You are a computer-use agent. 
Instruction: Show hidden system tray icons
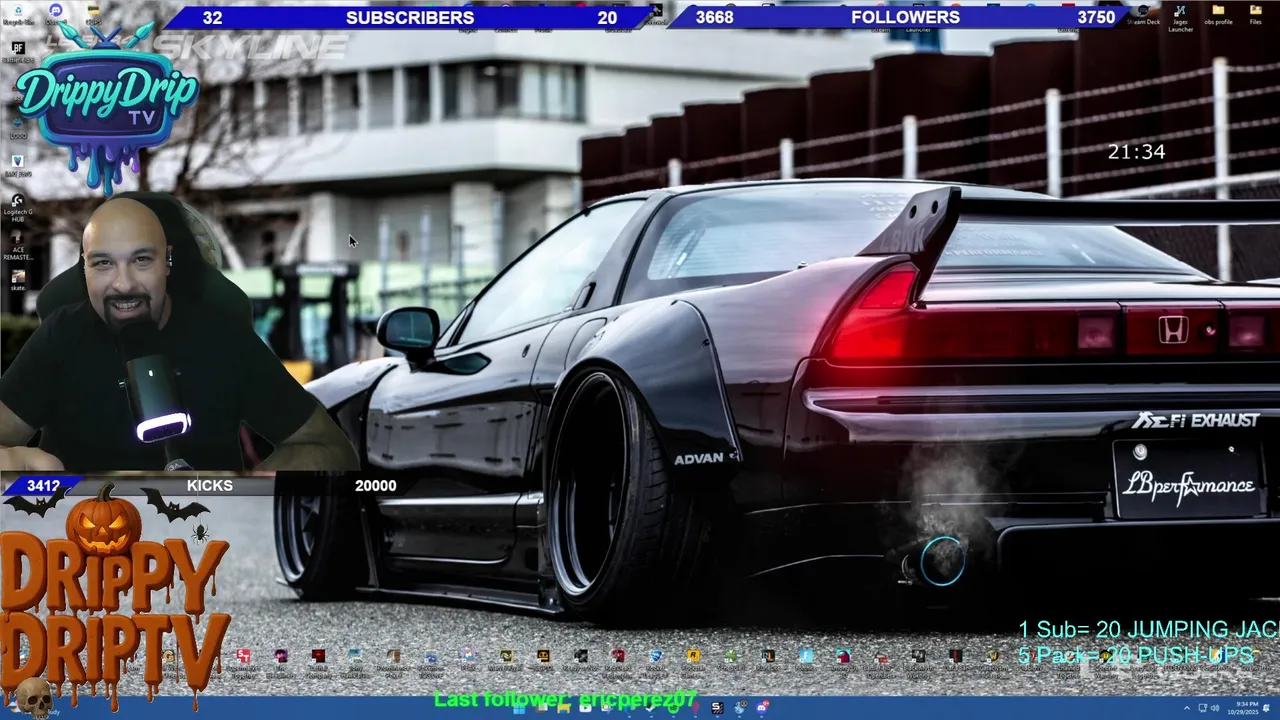click(x=1187, y=708)
